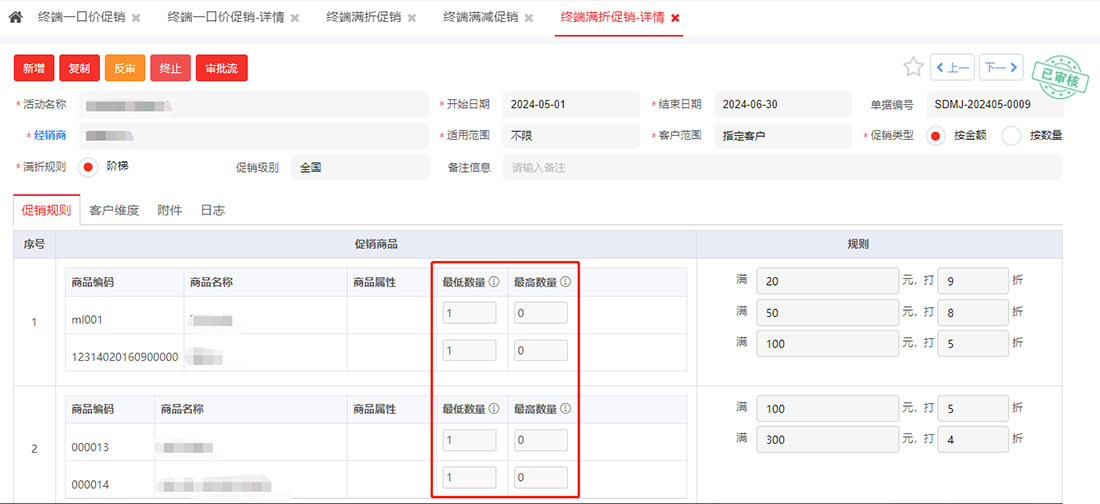Switch to the 客户维度 tab
This screenshot has height=504, width=1100.
(x=114, y=210)
